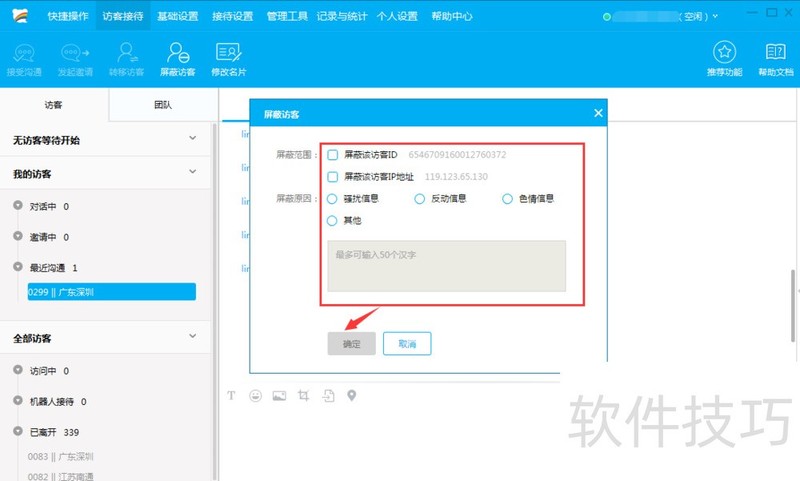
Task: Click the 确定 confirm button
Action: tap(351, 343)
